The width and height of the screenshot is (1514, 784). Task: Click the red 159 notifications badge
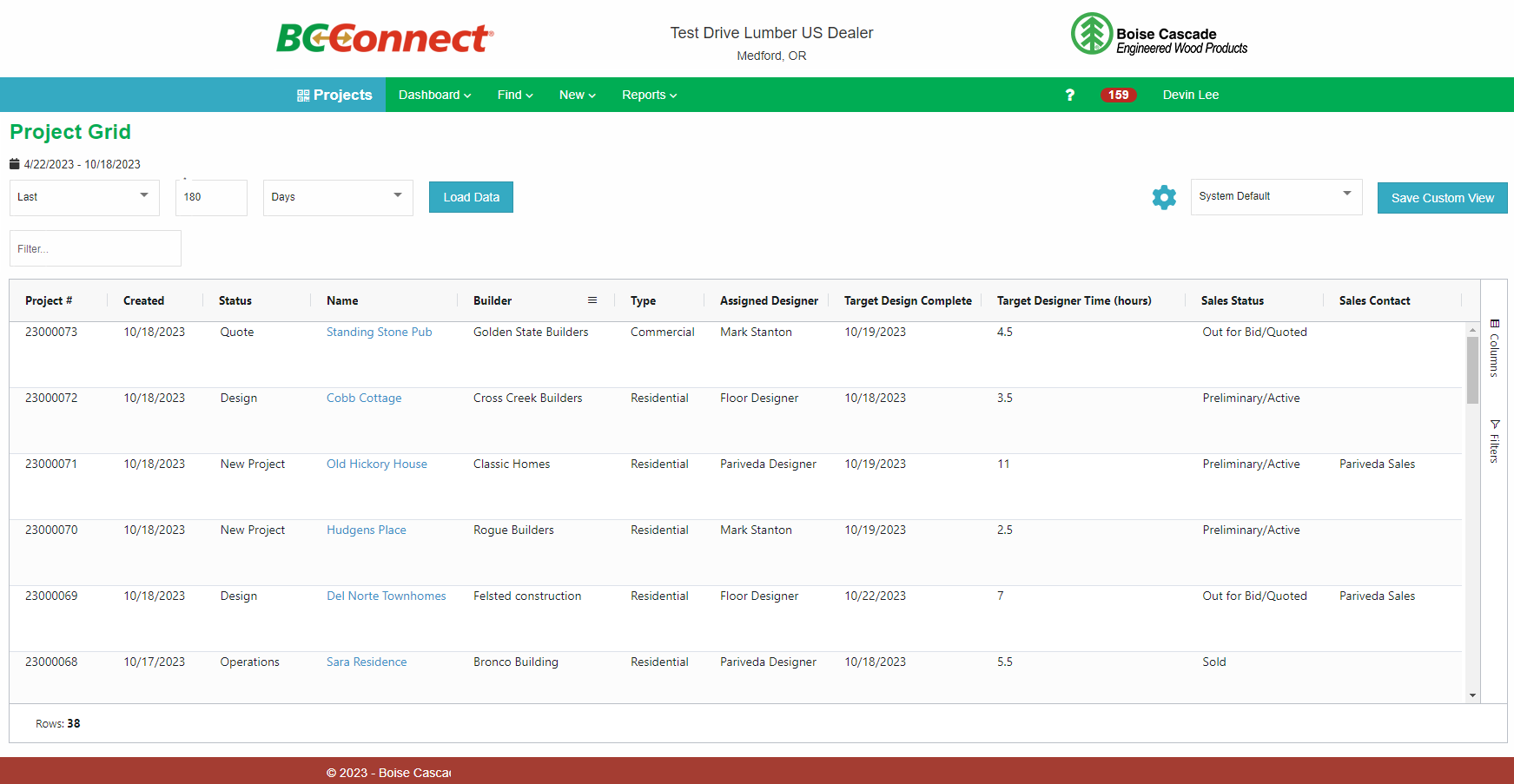coord(1118,95)
